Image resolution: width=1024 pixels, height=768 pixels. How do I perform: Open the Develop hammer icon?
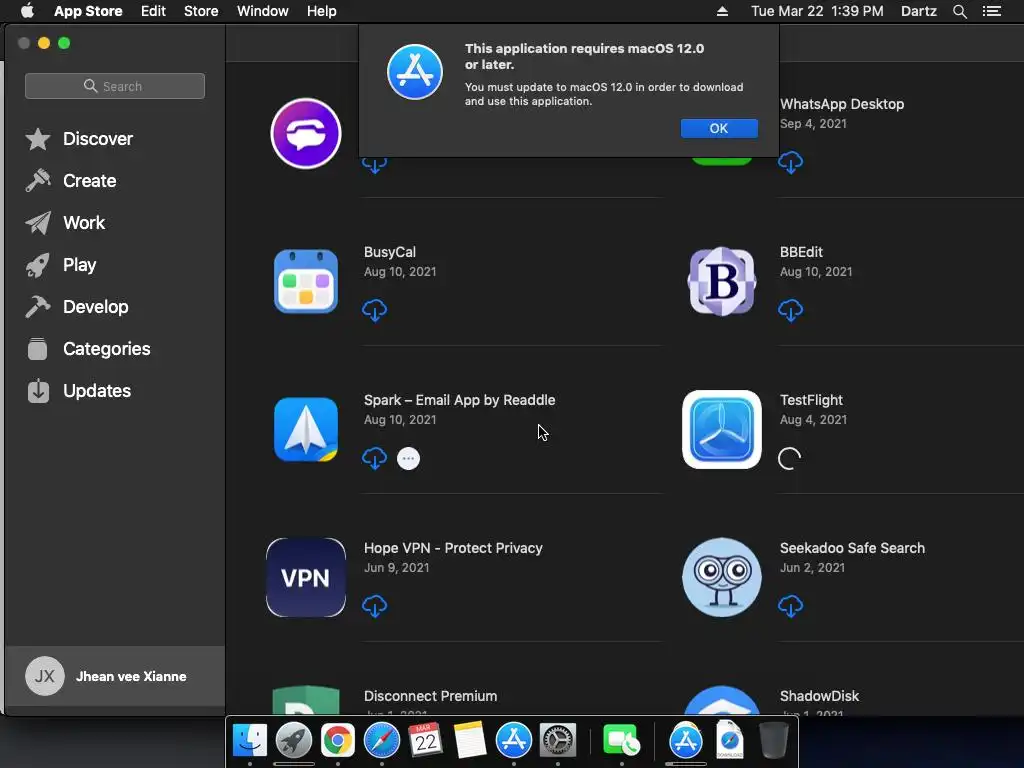point(38,306)
